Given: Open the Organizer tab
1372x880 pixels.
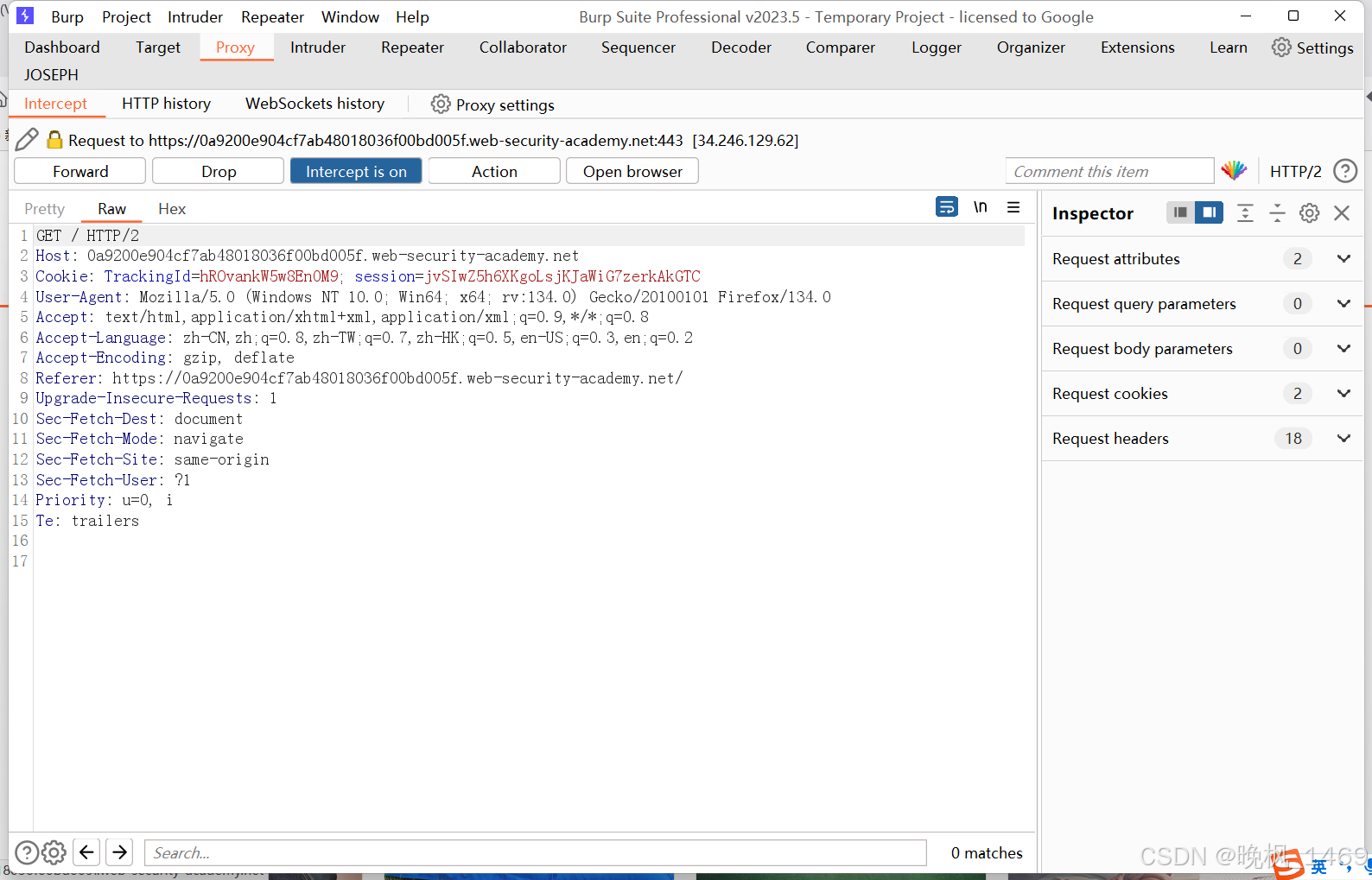Looking at the screenshot, I should pyautogui.click(x=1031, y=47).
